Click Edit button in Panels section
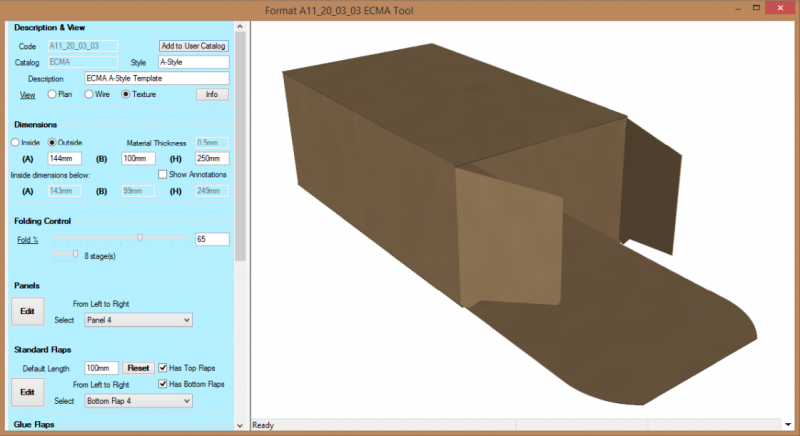This screenshot has width=800, height=436. click(28, 311)
